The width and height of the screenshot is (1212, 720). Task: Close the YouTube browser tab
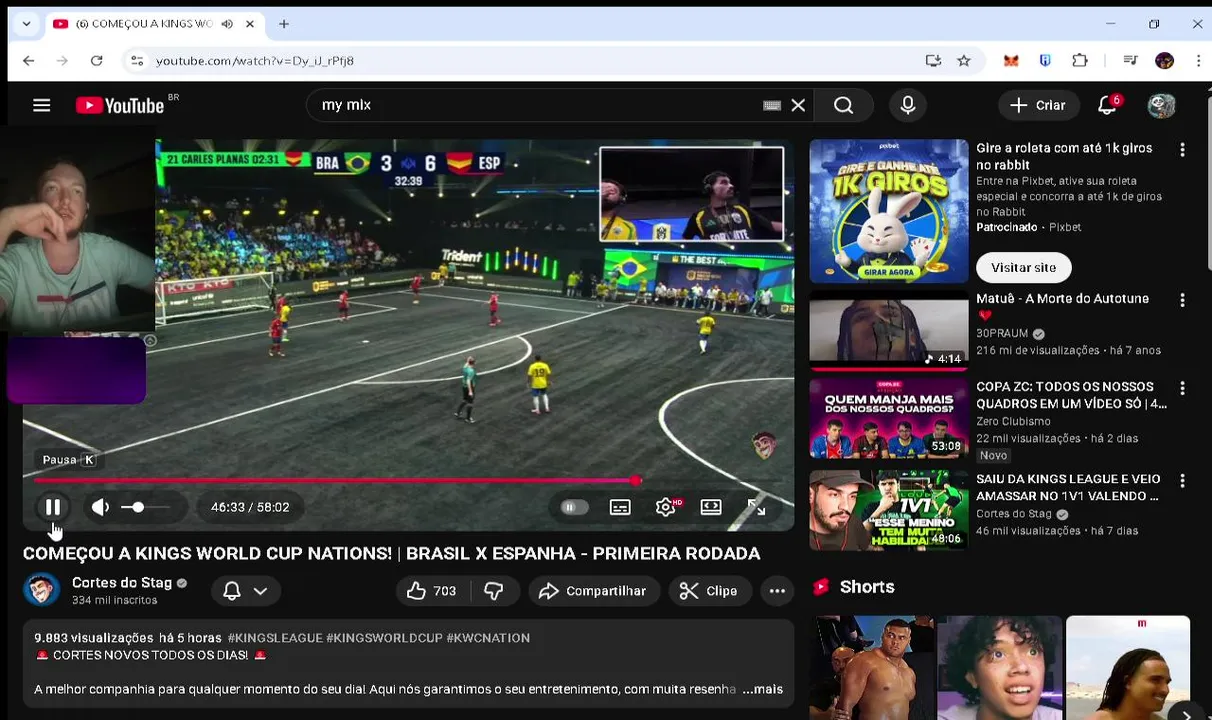coord(250,24)
